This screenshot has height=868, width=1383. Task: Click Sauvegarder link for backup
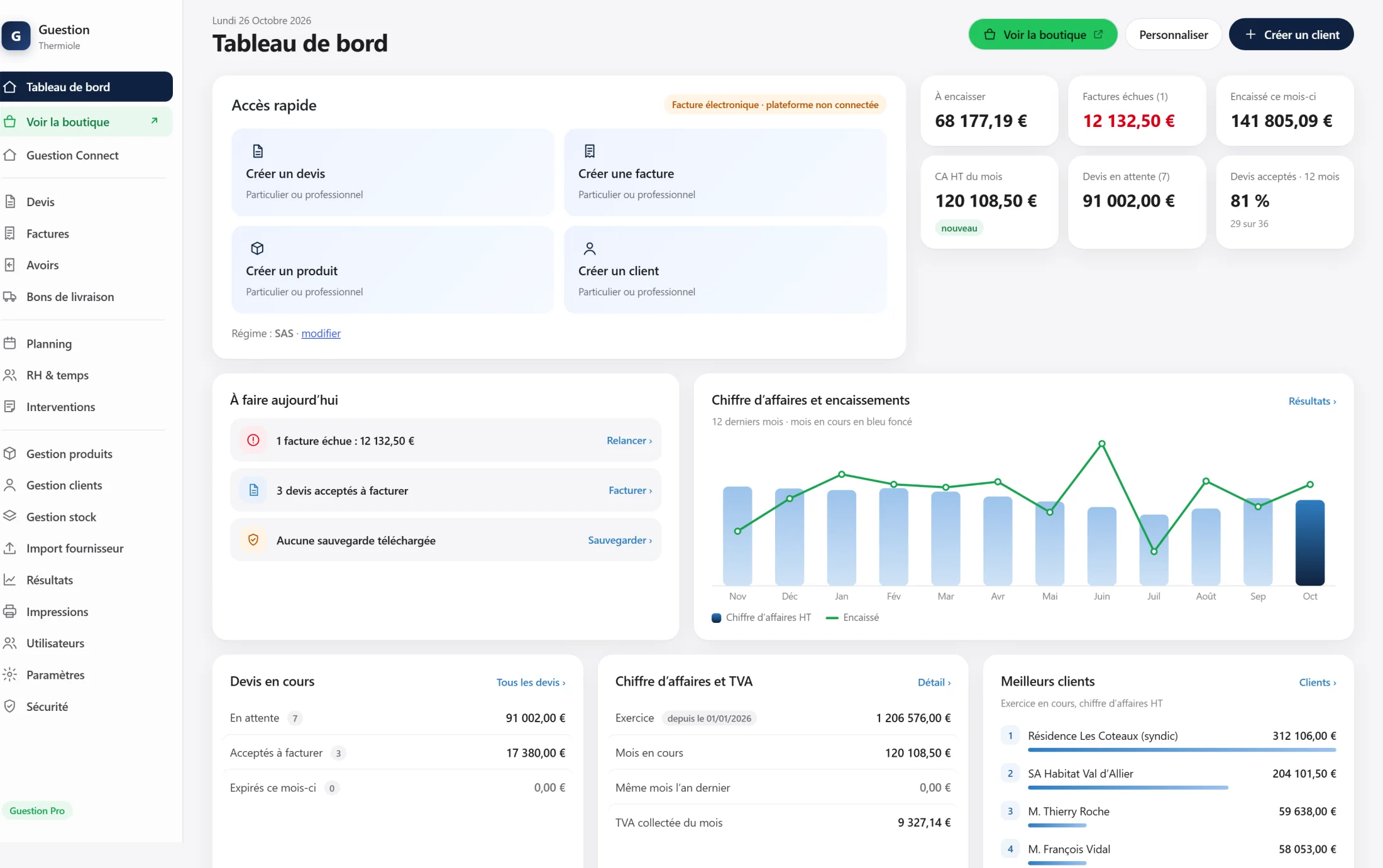coord(620,540)
